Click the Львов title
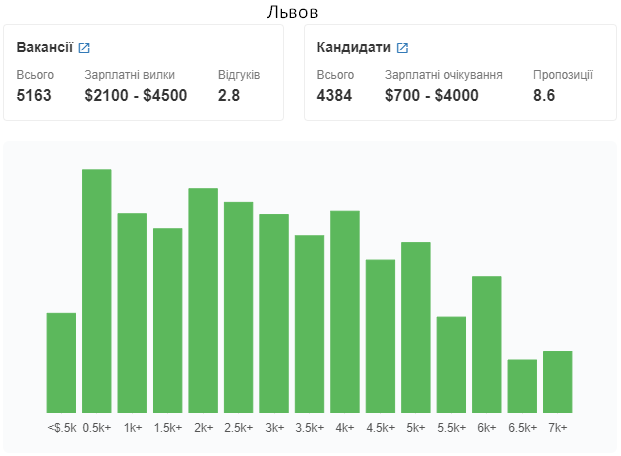621x456 pixels. 292,12
